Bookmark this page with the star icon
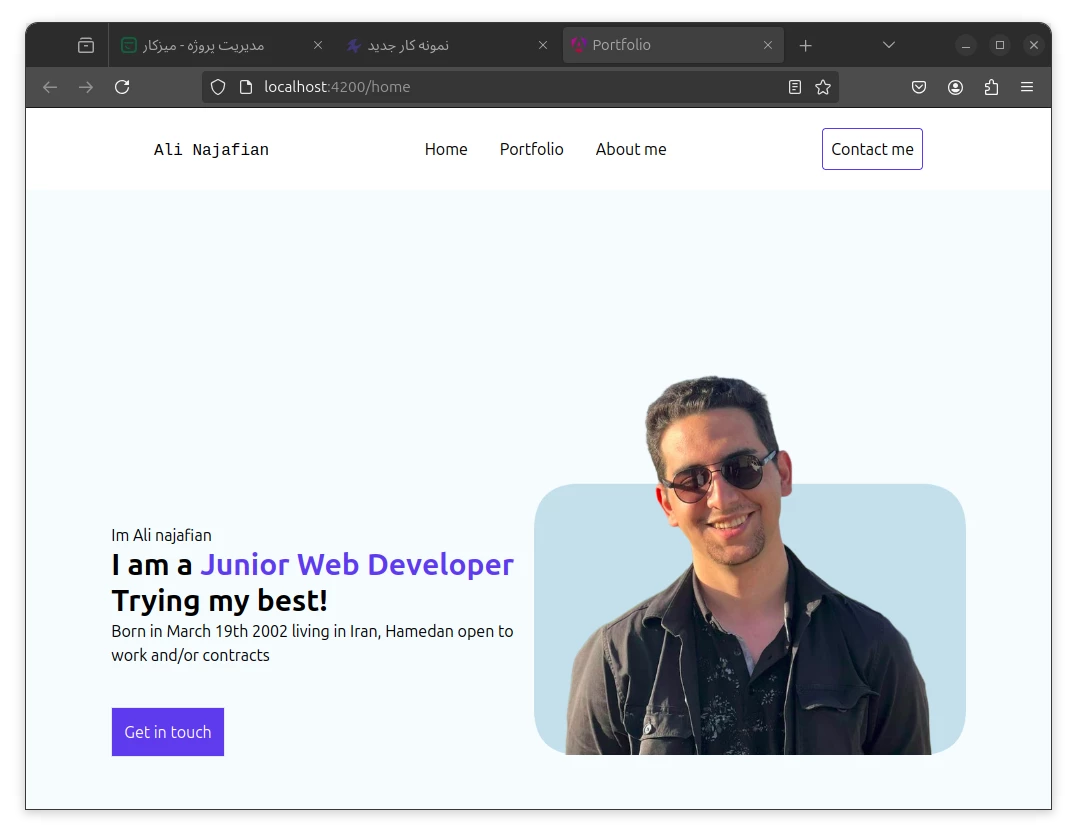 coord(823,87)
